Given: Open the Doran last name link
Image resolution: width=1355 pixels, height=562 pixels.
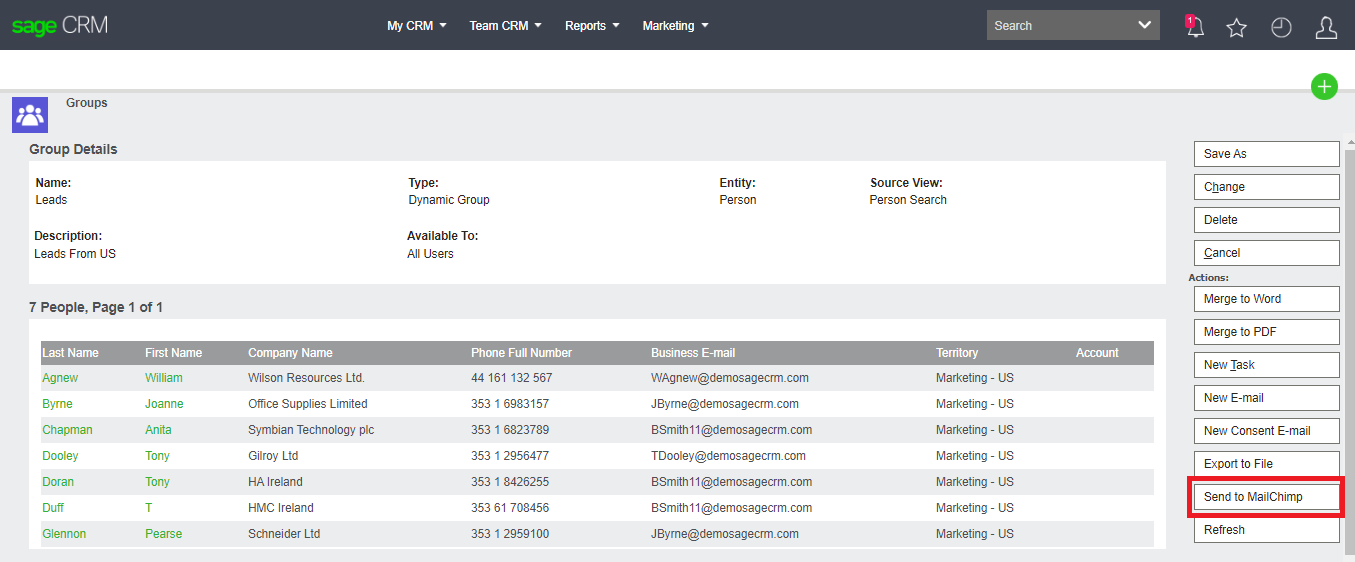Looking at the screenshot, I should pos(58,482).
